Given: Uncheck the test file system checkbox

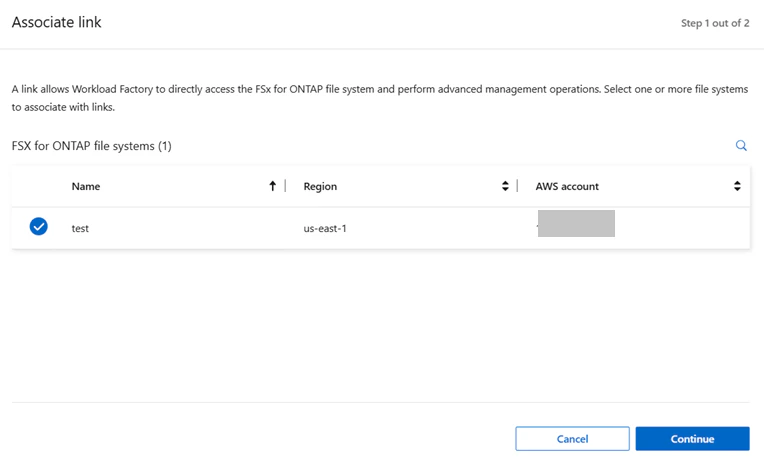Looking at the screenshot, I should tap(38, 226).
